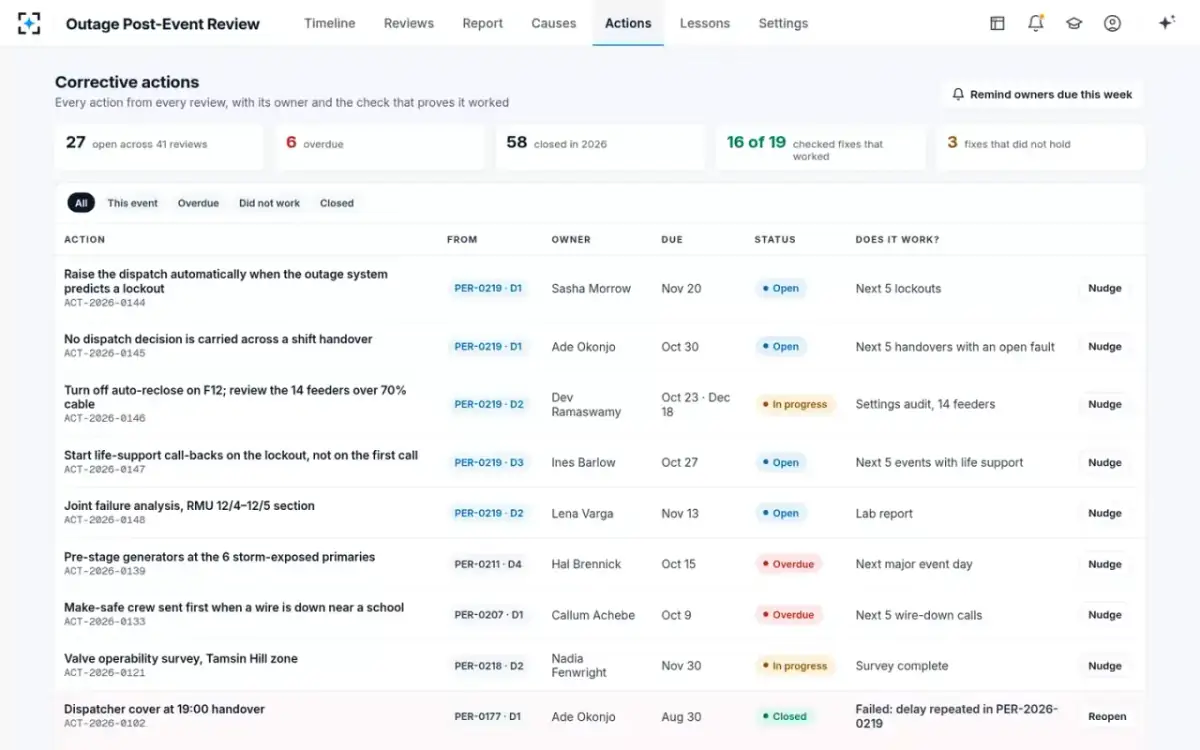This screenshot has width=1200, height=750.
Task: Nudge Ade Okonjo for ACT-2026-0145
Action: click(1105, 346)
